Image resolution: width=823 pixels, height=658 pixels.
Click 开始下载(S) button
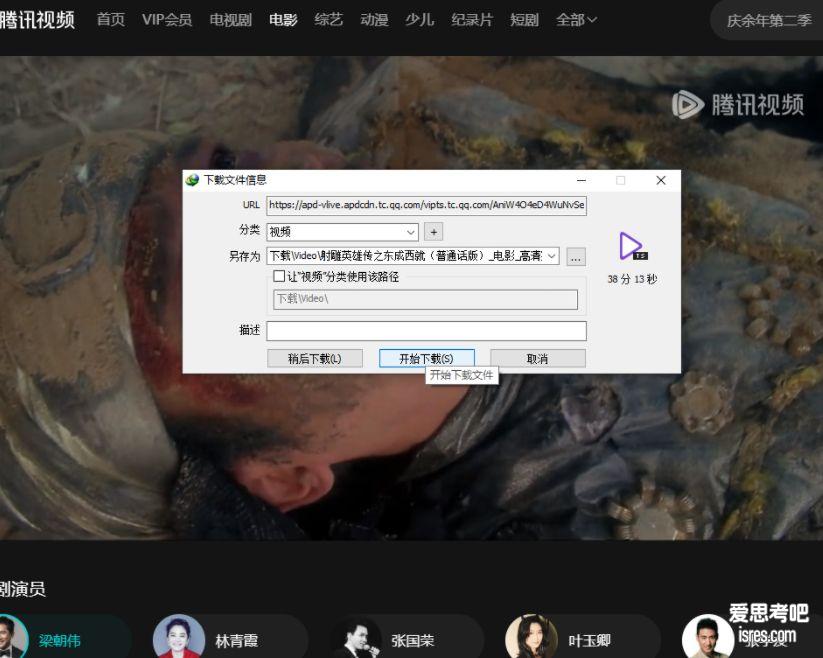tap(426, 359)
